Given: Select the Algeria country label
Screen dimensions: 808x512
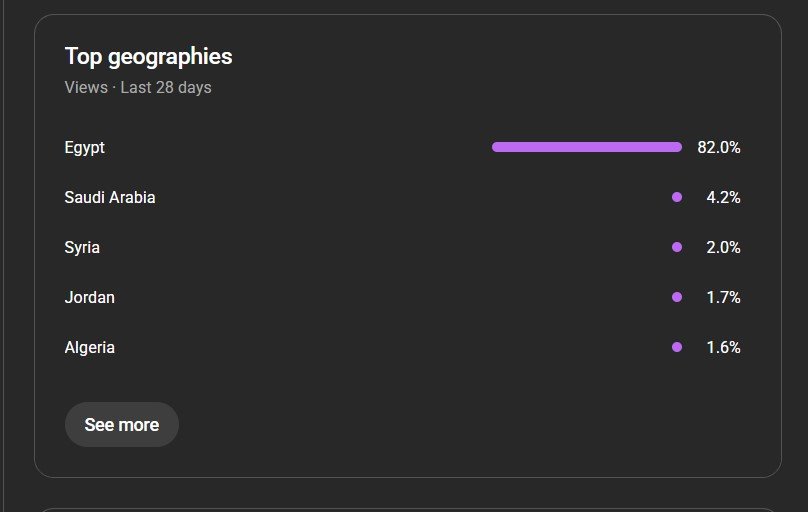Looking at the screenshot, I should [90, 347].
